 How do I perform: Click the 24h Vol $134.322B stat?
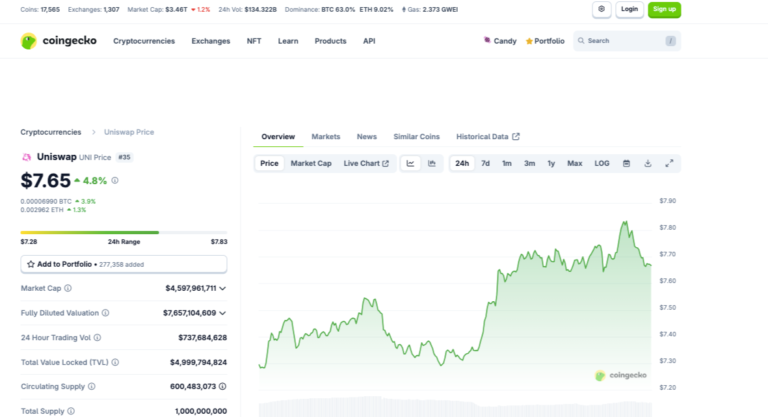[247, 9]
